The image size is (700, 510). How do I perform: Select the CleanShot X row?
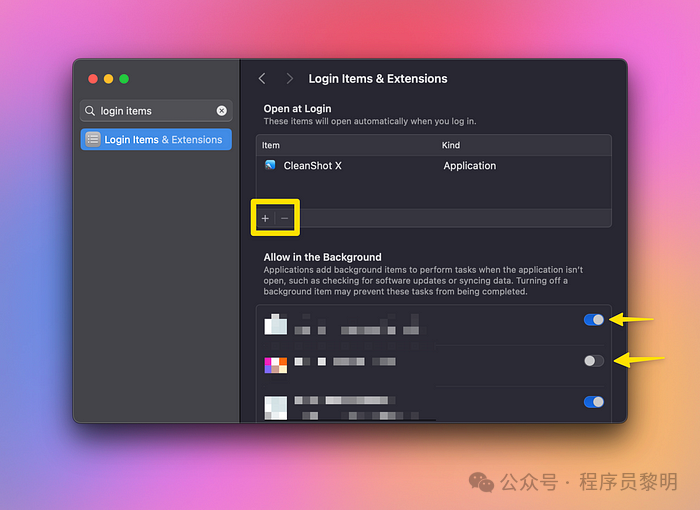pyautogui.click(x=433, y=166)
